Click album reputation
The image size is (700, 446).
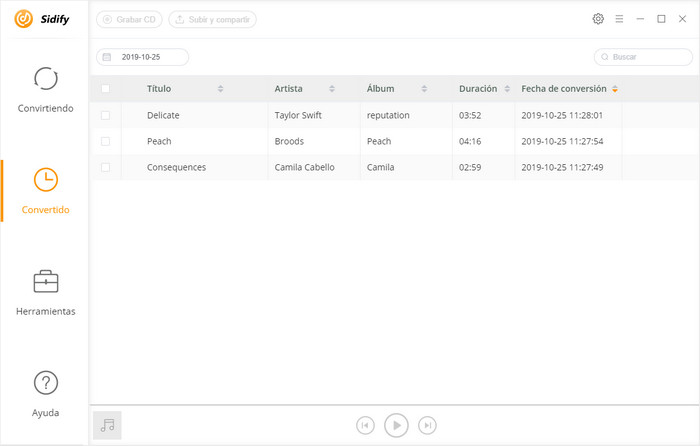coord(388,115)
